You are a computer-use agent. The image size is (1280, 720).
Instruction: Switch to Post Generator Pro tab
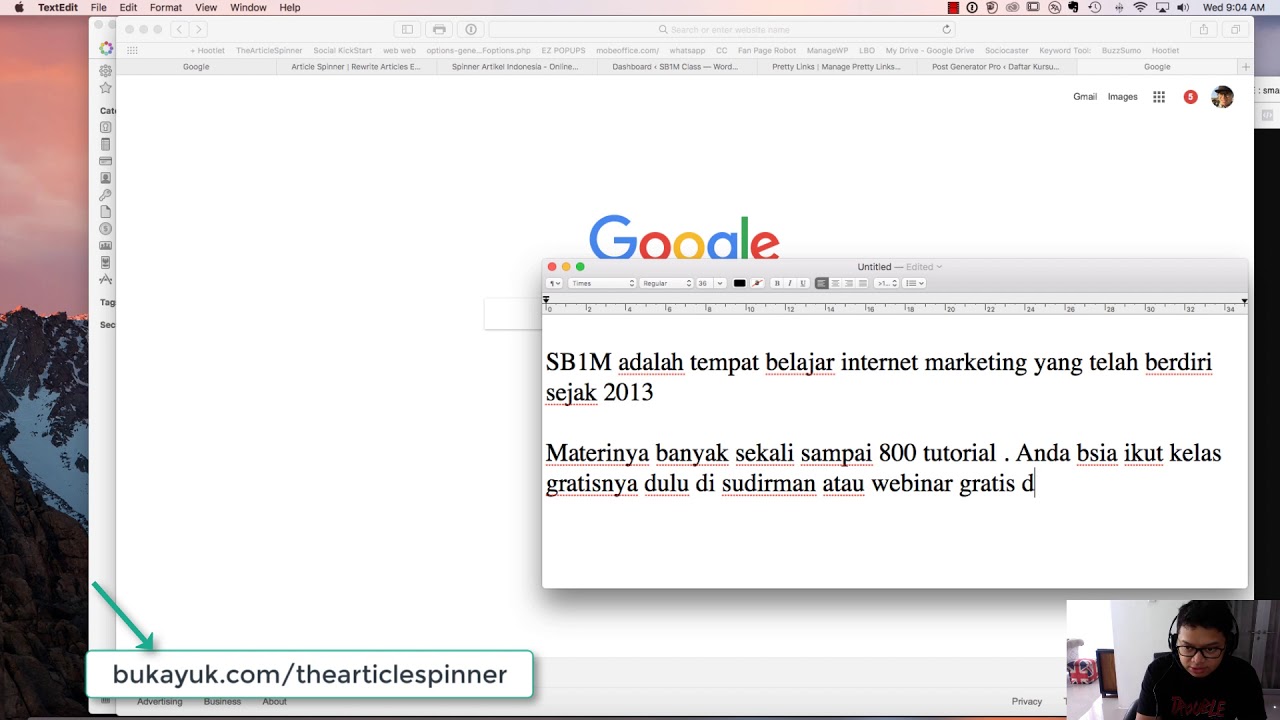(995, 67)
